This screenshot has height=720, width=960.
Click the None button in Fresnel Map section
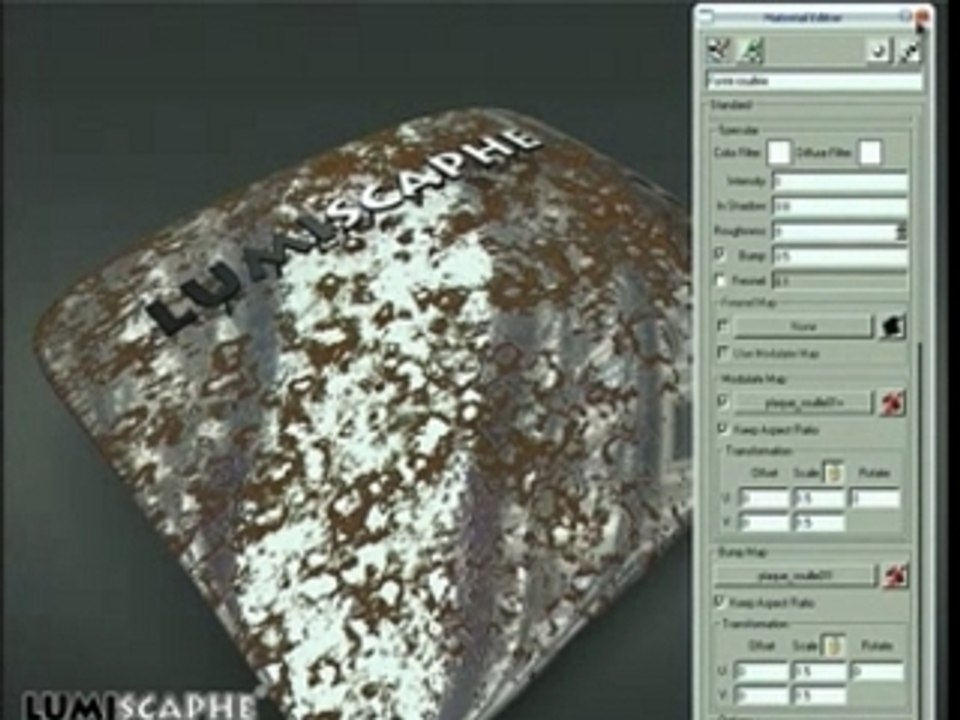(x=803, y=326)
